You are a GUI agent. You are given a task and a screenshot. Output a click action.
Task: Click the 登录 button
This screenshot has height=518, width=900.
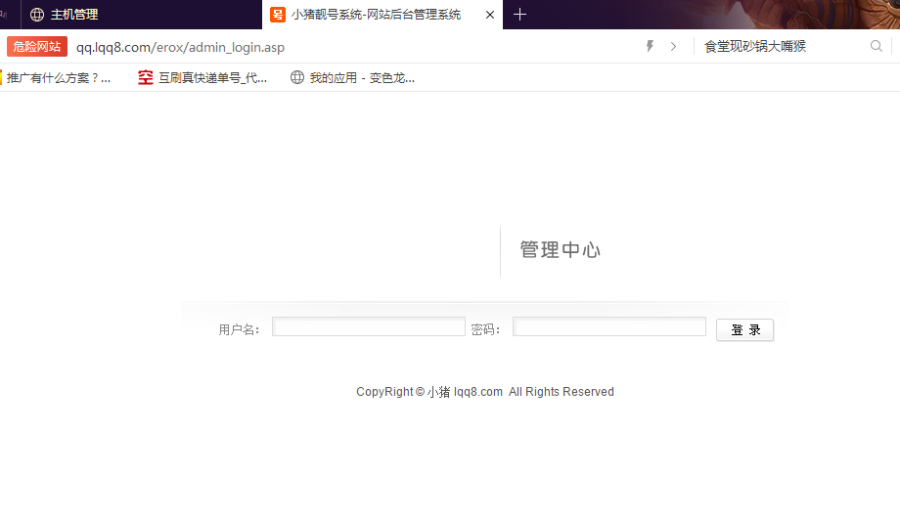click(x=745, y=330)
